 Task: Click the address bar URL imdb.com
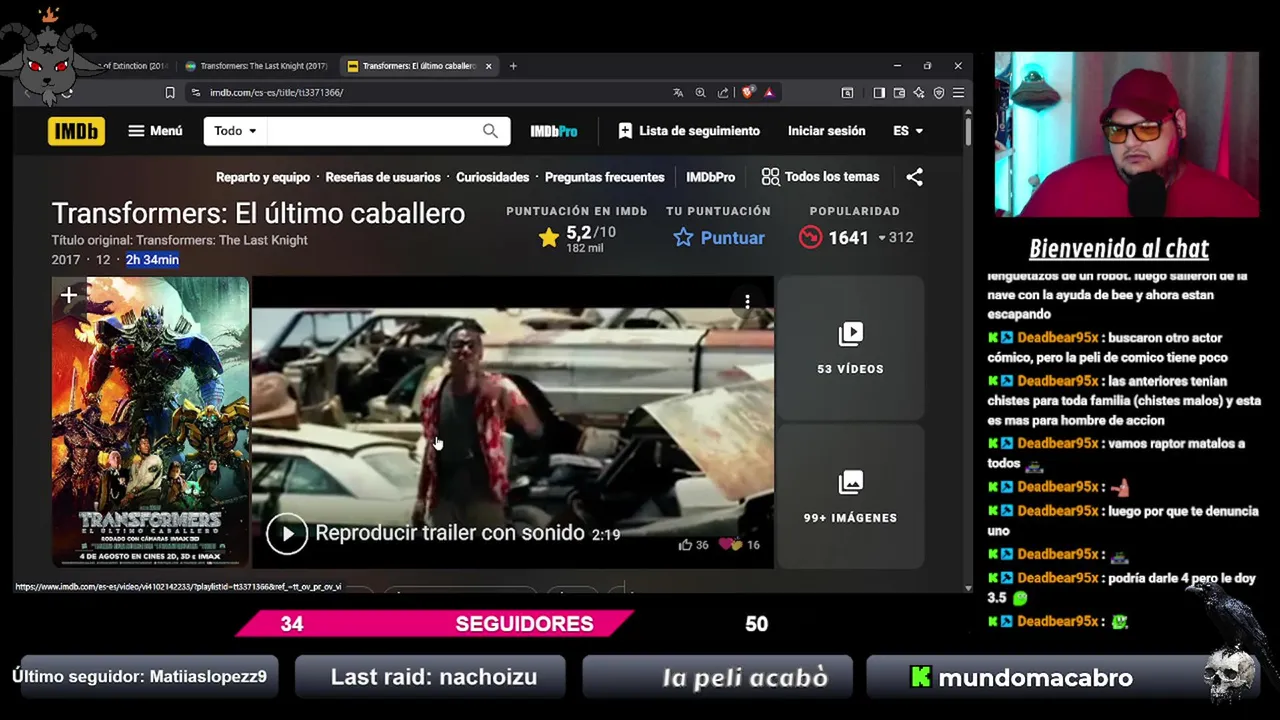[276, 93]
